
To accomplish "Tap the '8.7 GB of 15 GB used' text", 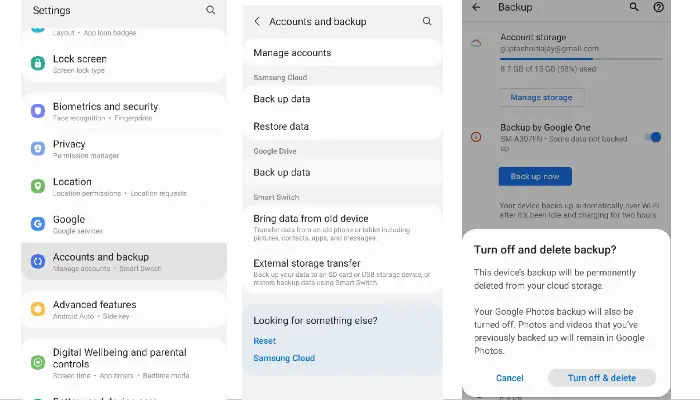I will pyautogui.click(x=548, y=69).
